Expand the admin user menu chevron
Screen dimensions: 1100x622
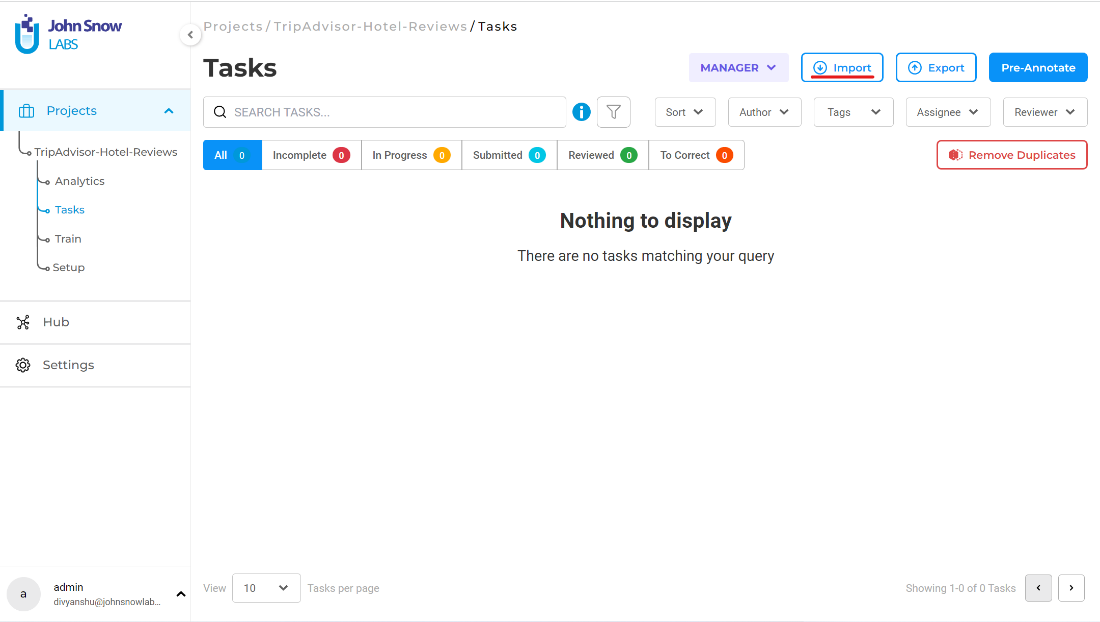click(x=181, y=594)
